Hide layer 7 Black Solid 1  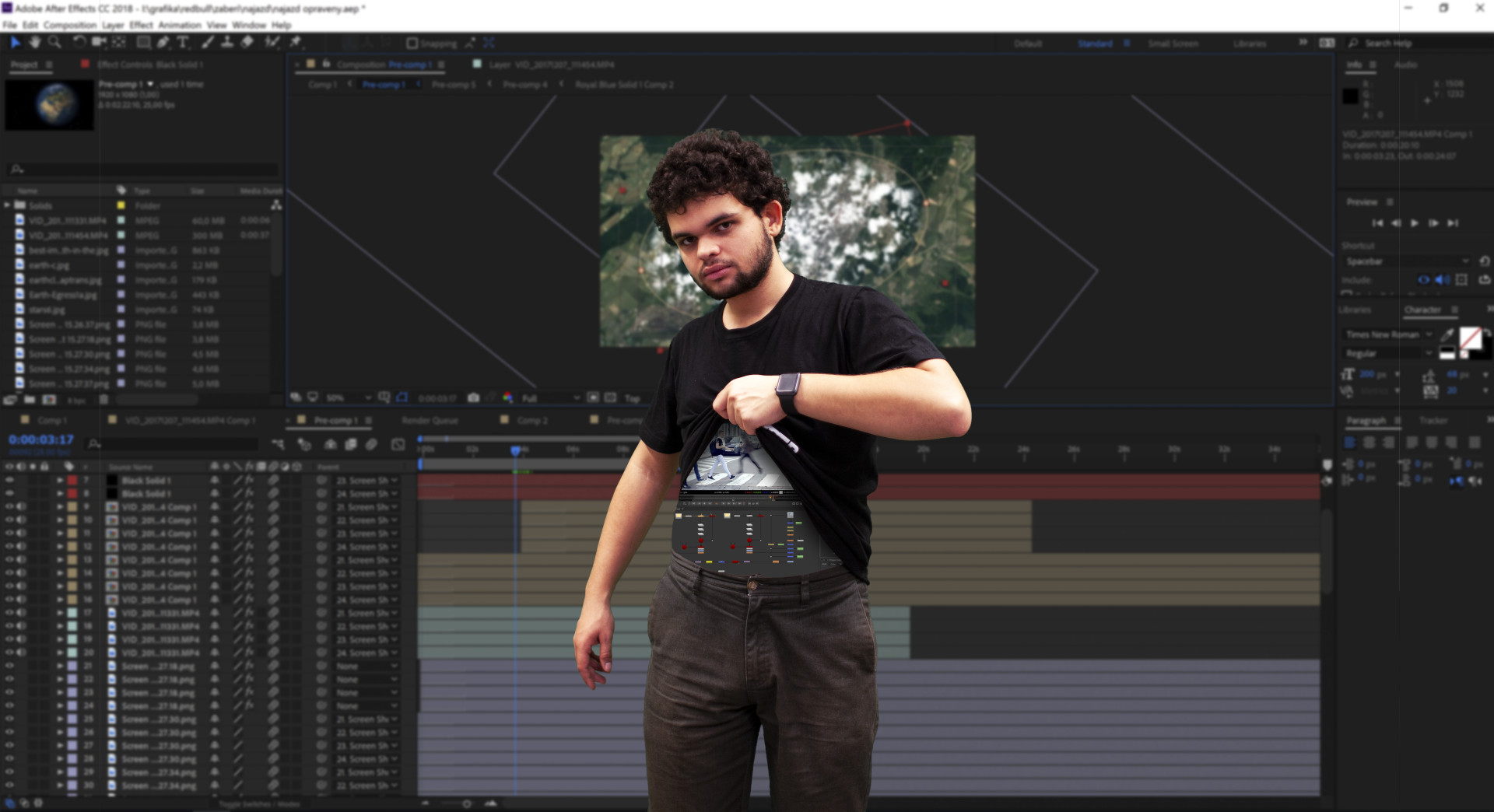click(x=9, y=481)
